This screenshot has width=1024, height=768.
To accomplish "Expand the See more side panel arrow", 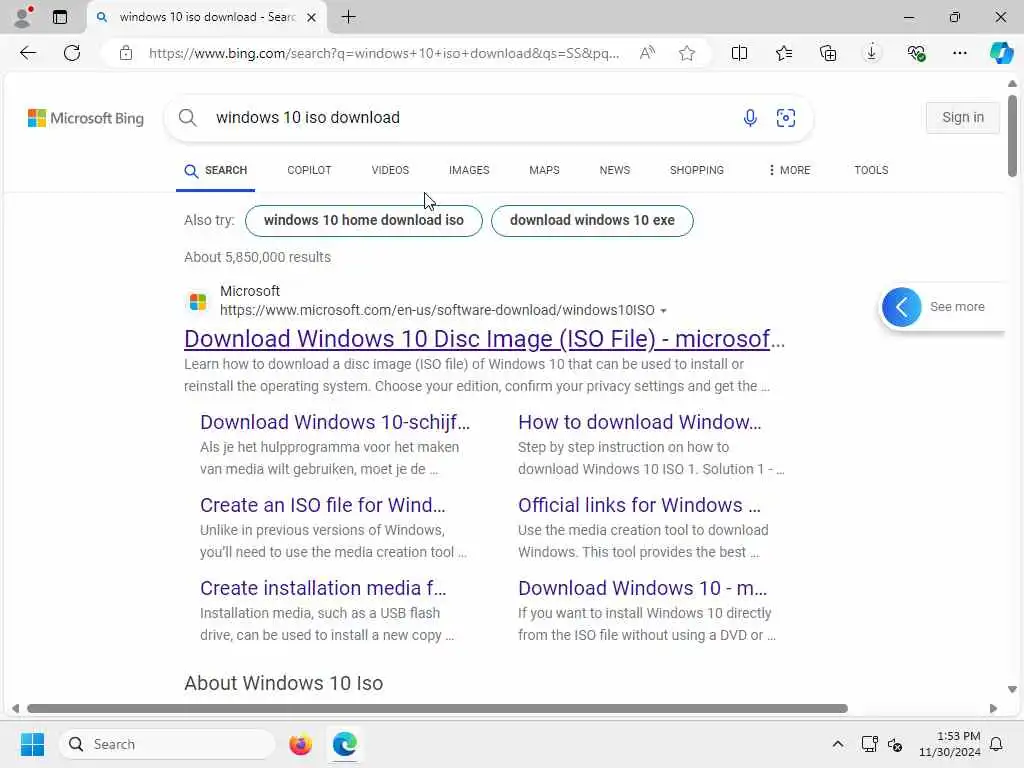I will [901, 307].
